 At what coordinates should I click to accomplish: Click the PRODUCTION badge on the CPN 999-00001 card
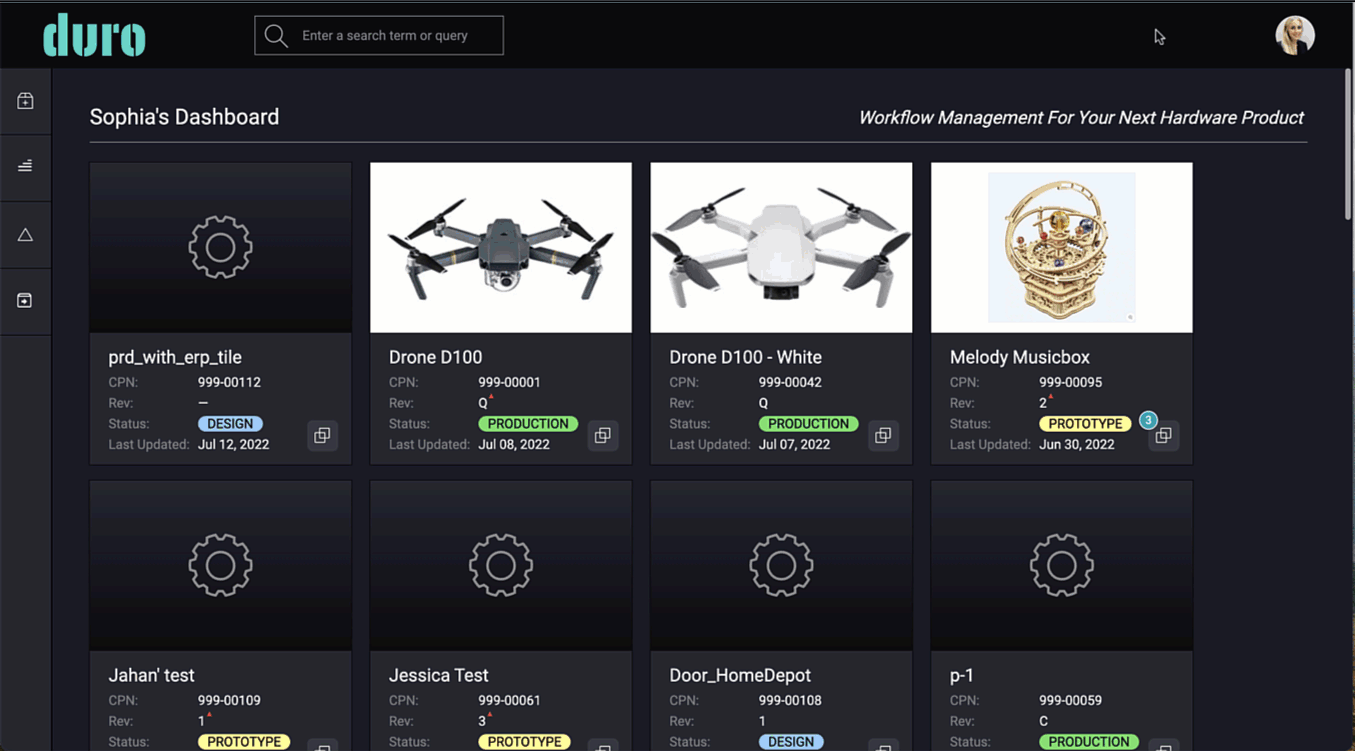pyautogui.click(x=528, y=424)
